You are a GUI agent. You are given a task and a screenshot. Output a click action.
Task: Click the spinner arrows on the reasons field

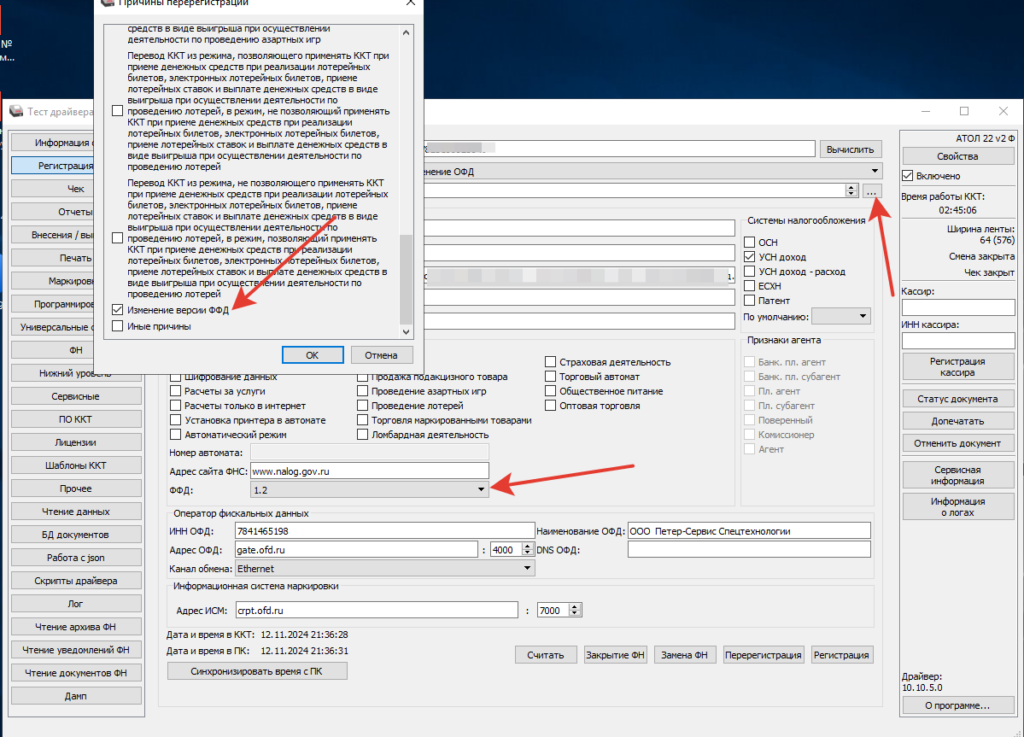pos(851,190)
